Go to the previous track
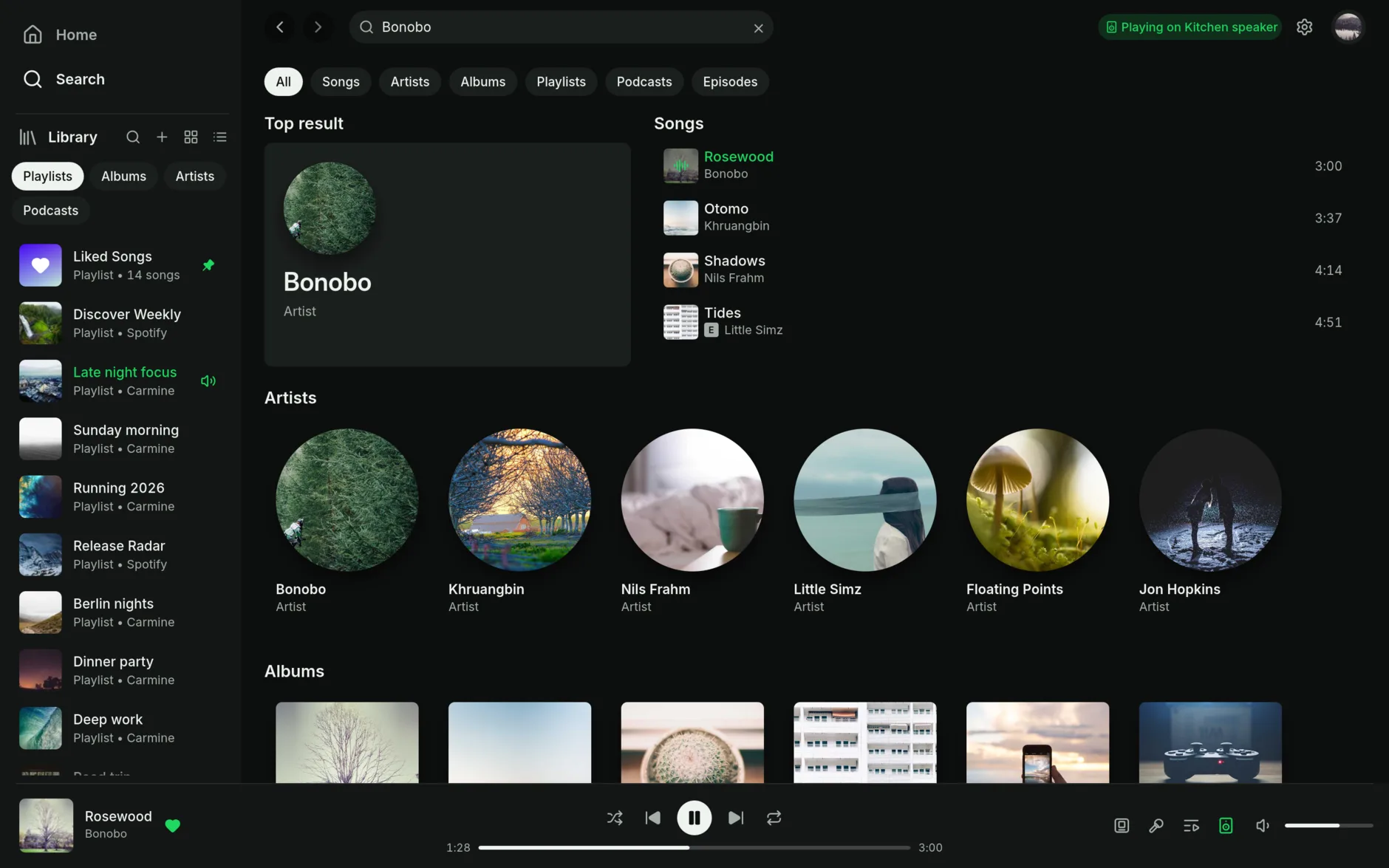This screenshot has width=1389, height=868. point(653,818)
